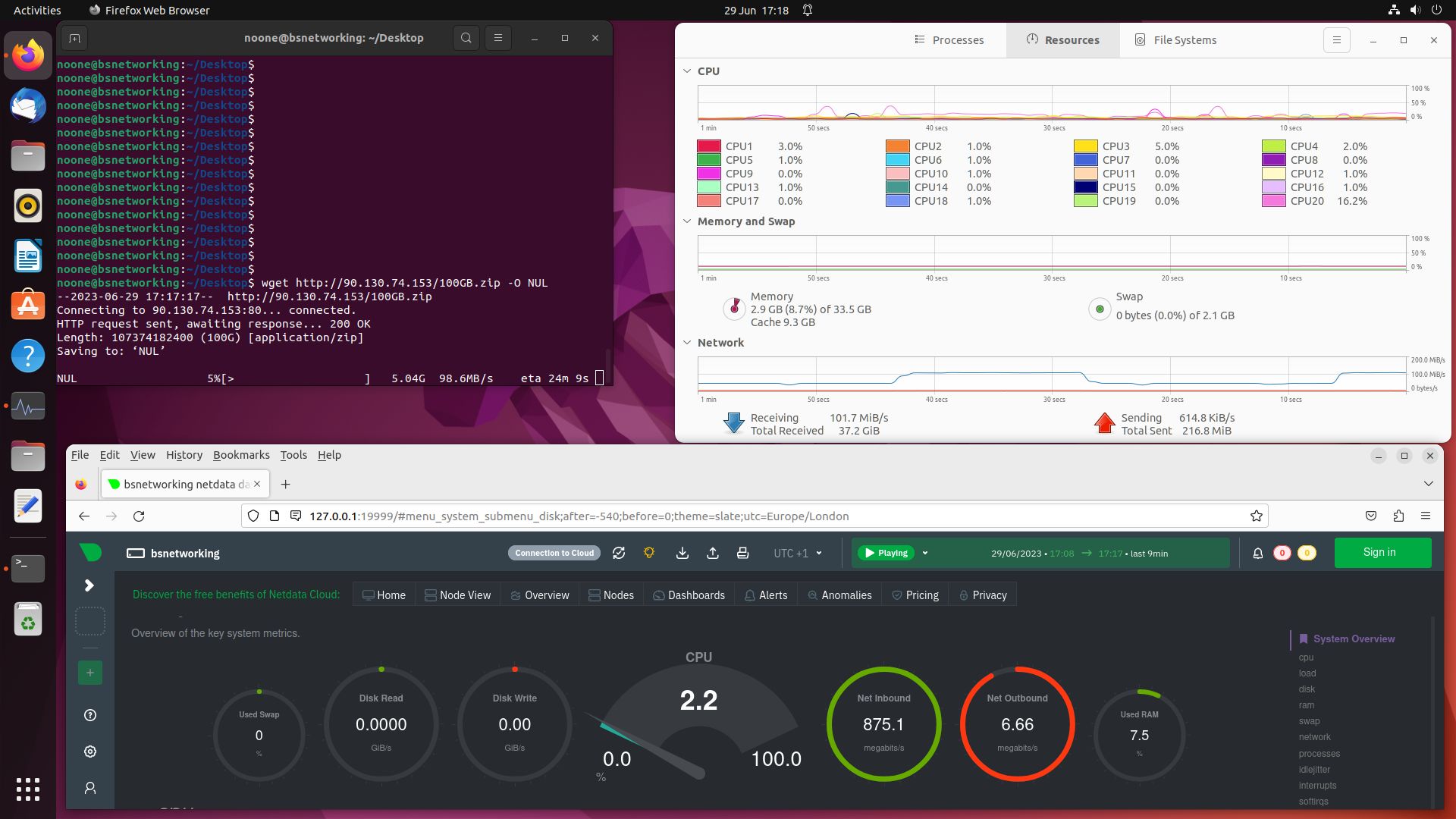Open the Netdata settings gear in the sidebar
Viewport: 1456px width, 819px height.
90,752
